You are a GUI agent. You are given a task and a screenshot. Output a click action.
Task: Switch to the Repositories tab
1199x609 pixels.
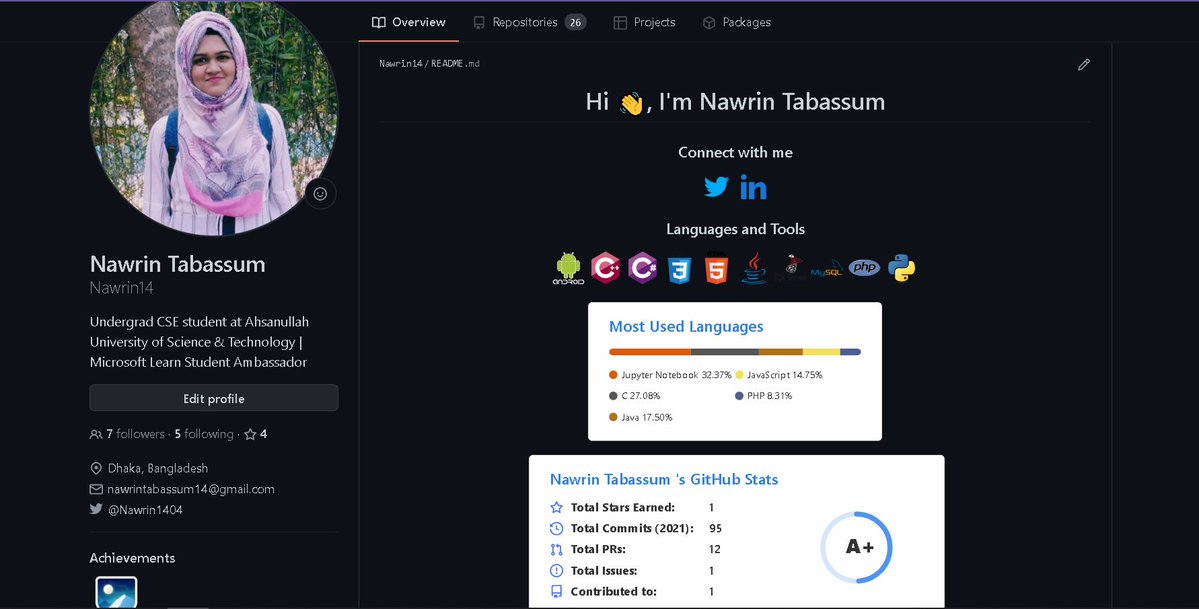coord(529,22)
